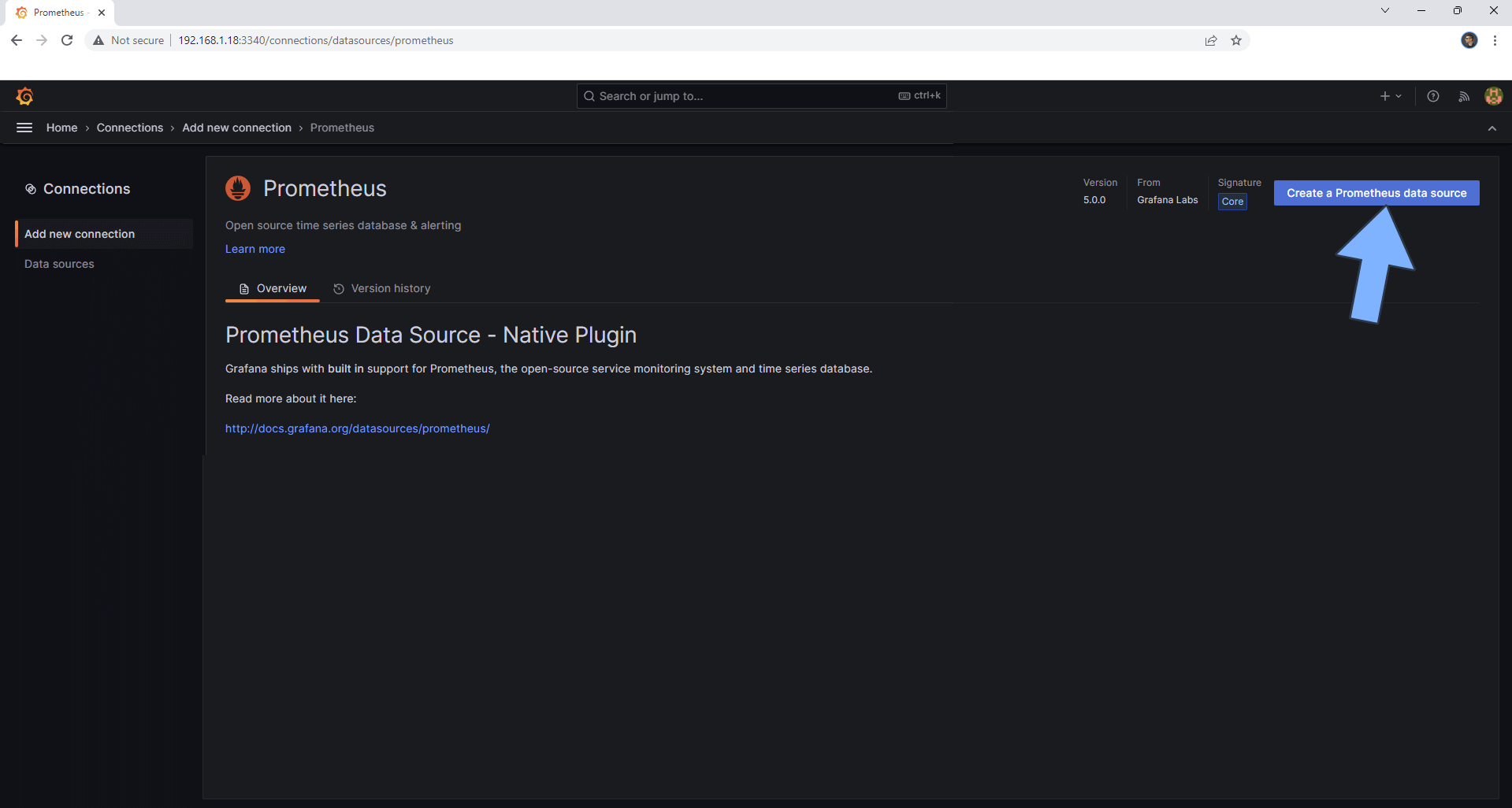Open the Learn more link
Screen dimensions: 1512x808
coord(254,249)
